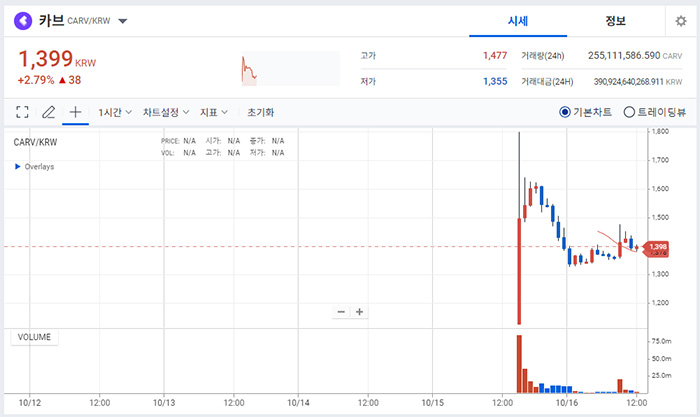Expand the Overlays section

click(35, 167)
